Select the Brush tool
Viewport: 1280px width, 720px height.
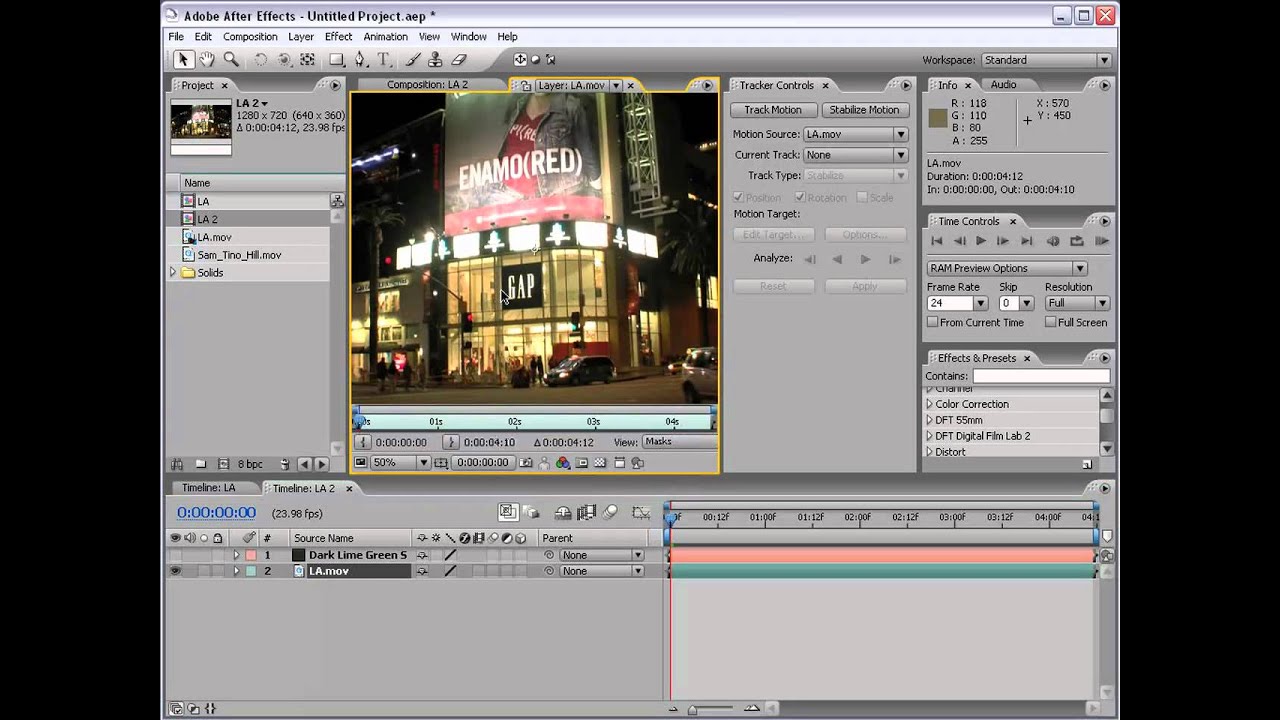click(413, 60)
